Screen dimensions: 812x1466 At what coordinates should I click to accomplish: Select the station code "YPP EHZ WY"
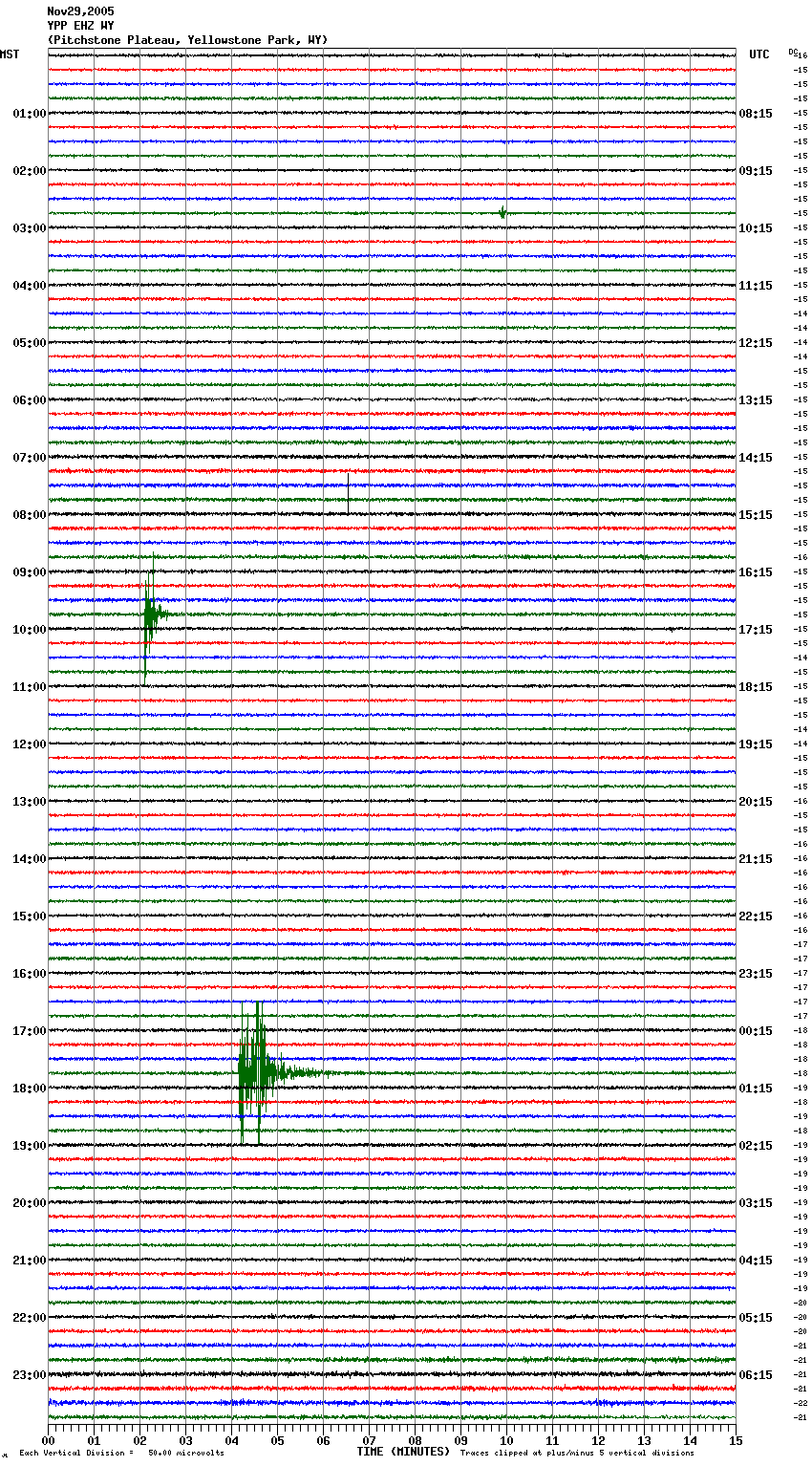pos(80,26)
